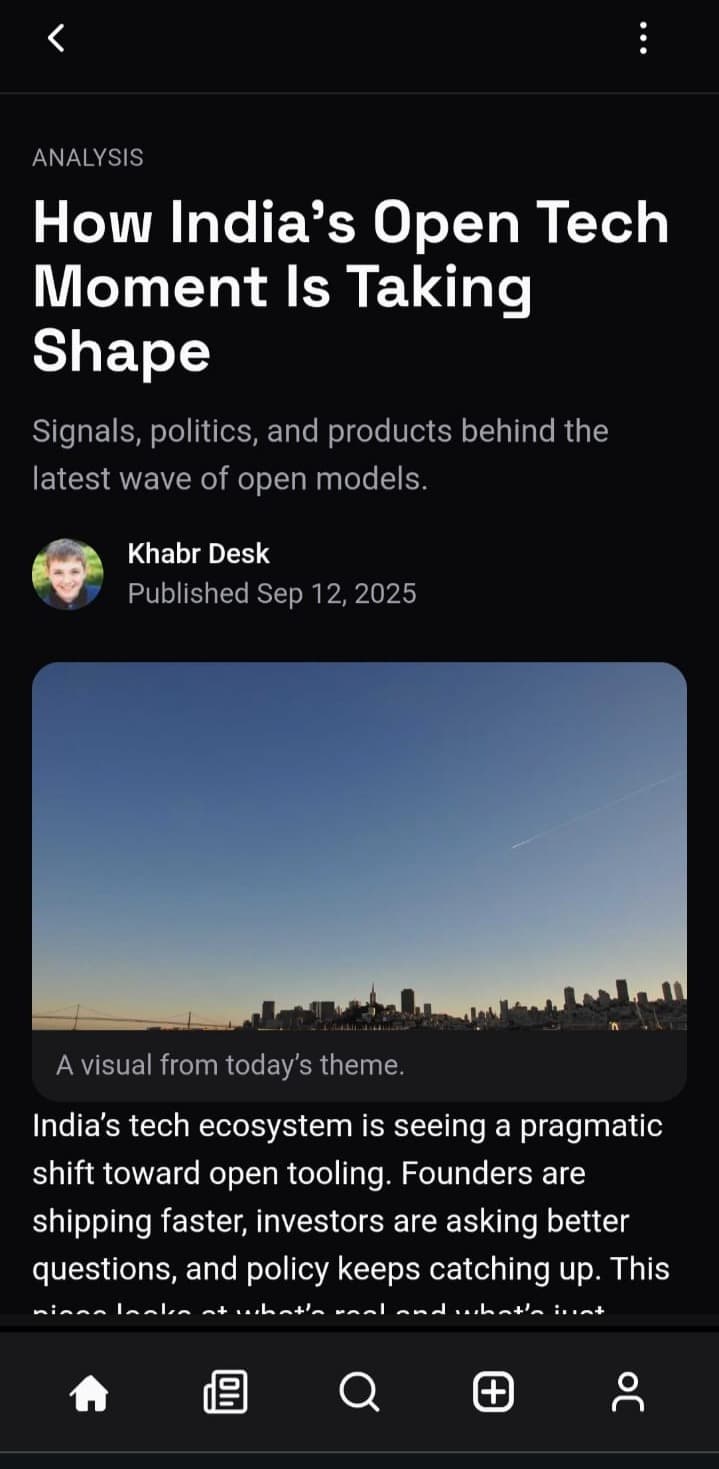Open the profile person icon
719x1469 pixels.
click(x=628, y=1392)
